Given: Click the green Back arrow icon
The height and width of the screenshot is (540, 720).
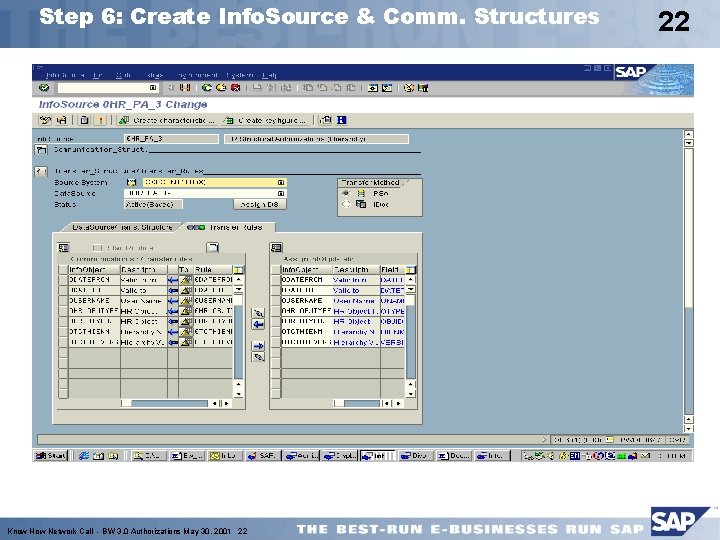Looking at the screenshot, I should (207, 87).
